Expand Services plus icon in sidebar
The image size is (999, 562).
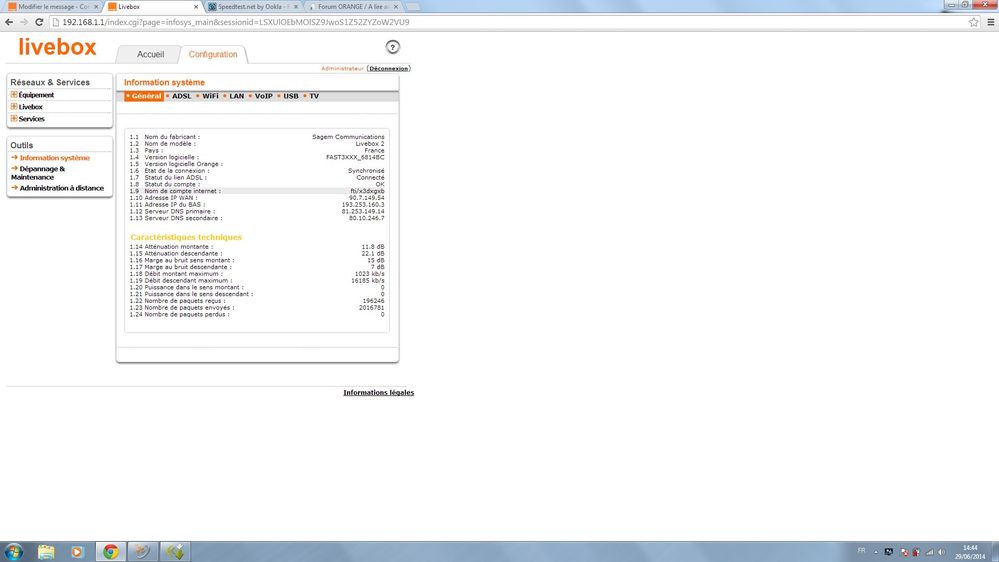[14, 119]
